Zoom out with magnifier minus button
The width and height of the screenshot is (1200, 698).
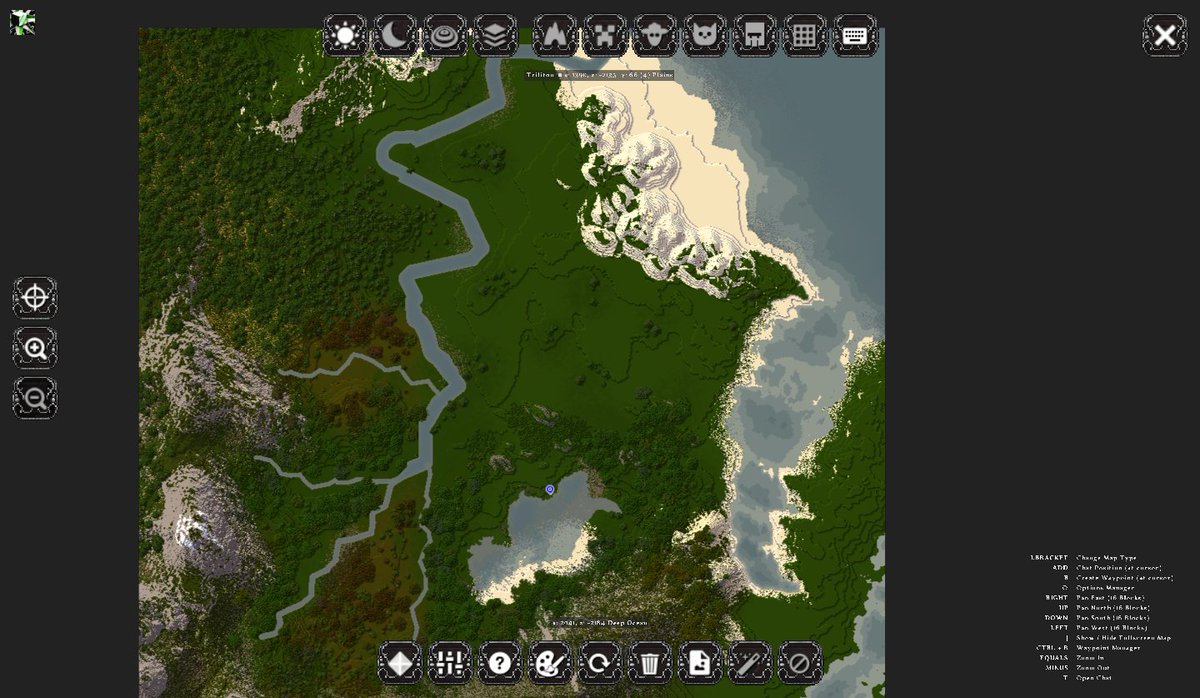click(35, 398)
